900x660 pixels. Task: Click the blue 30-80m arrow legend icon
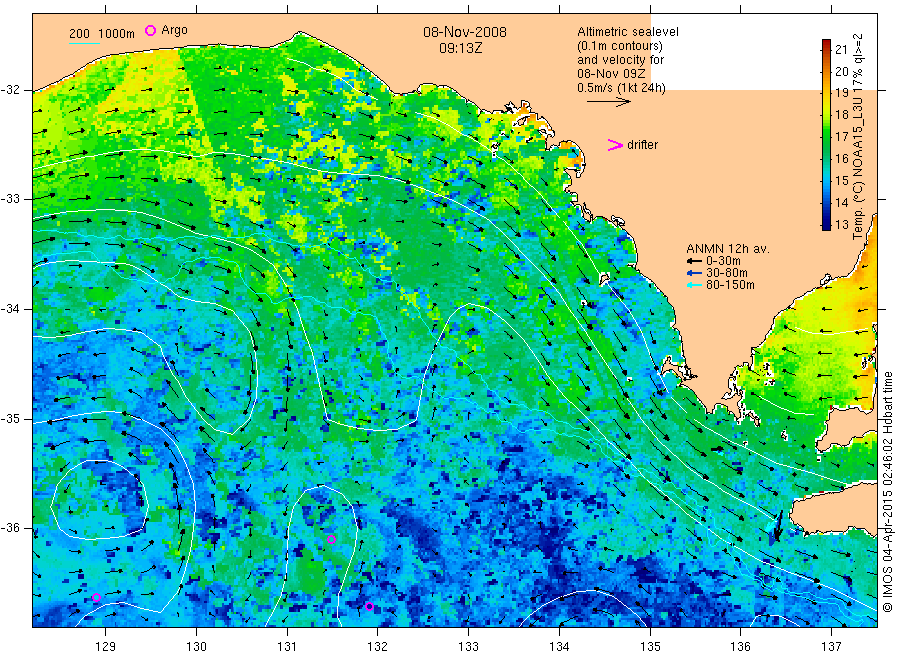(694, 273)
